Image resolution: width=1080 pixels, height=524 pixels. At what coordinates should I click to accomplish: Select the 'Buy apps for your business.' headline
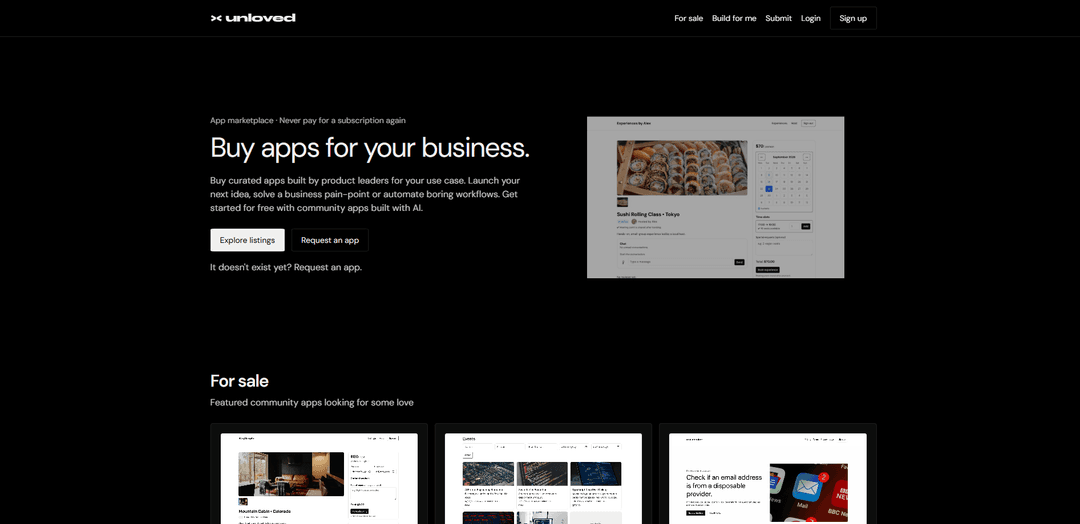(x=370, y=148)
